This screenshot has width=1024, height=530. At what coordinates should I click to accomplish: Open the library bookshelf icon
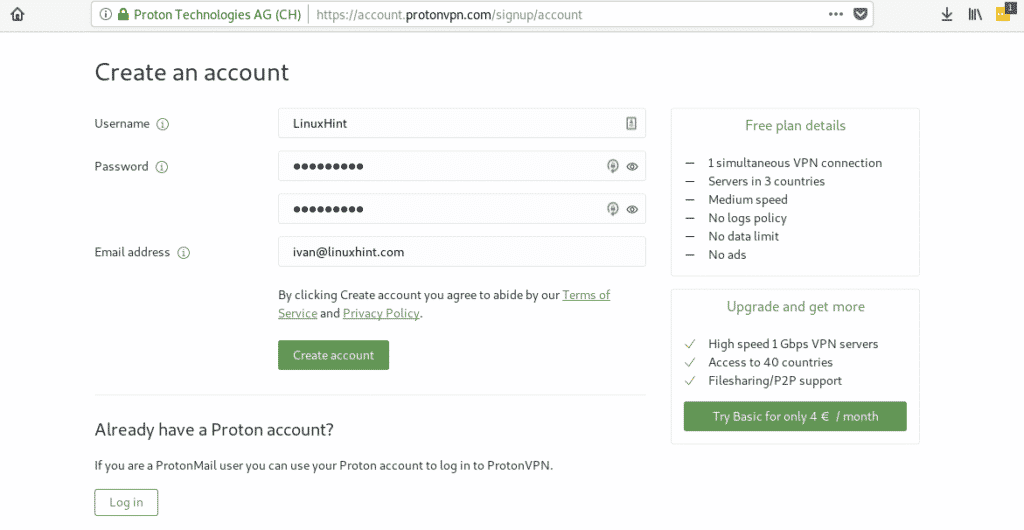click(x=975, y=14)
